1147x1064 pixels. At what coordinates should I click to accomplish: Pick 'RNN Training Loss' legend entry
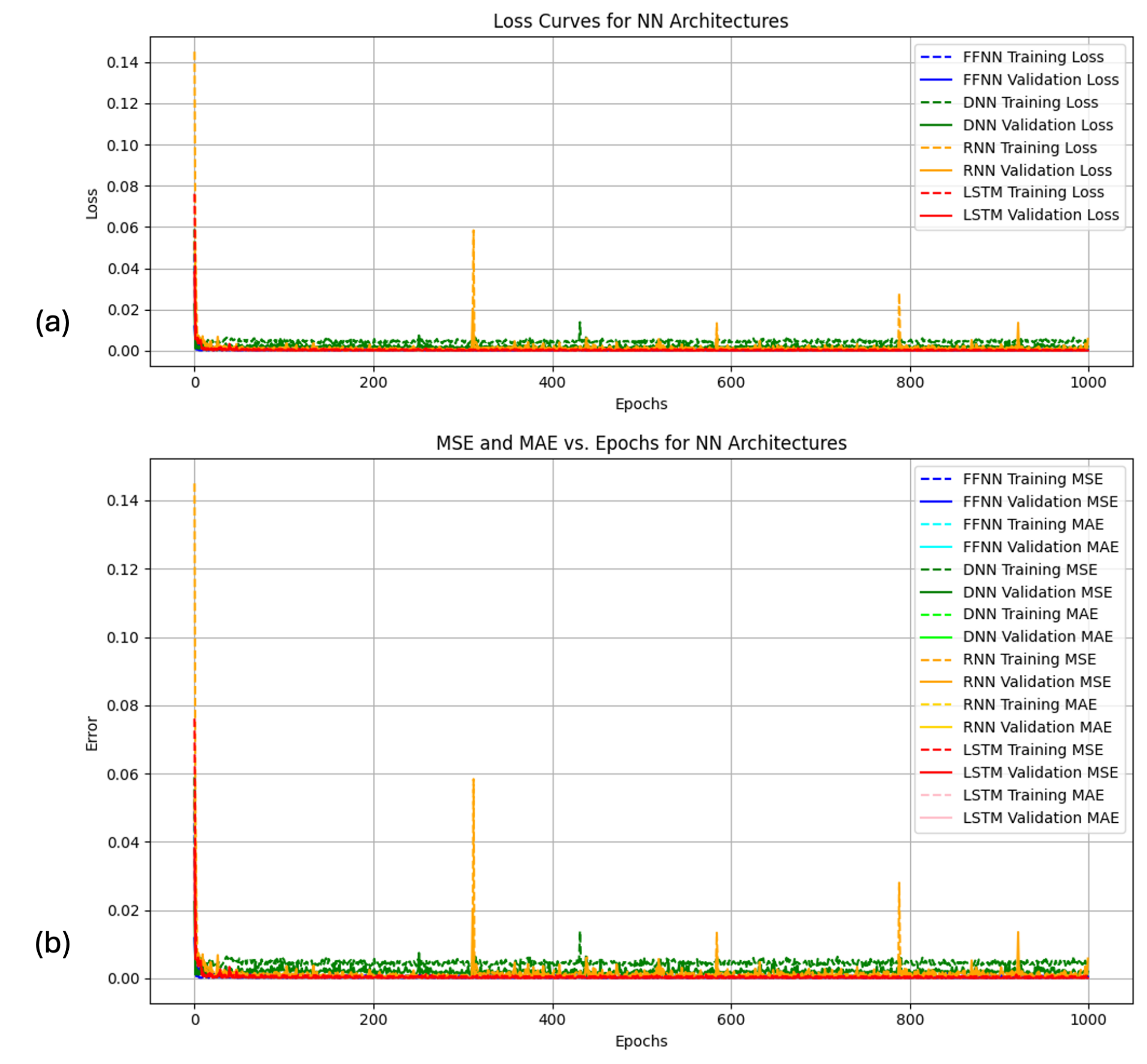(x=1008, y=148)
